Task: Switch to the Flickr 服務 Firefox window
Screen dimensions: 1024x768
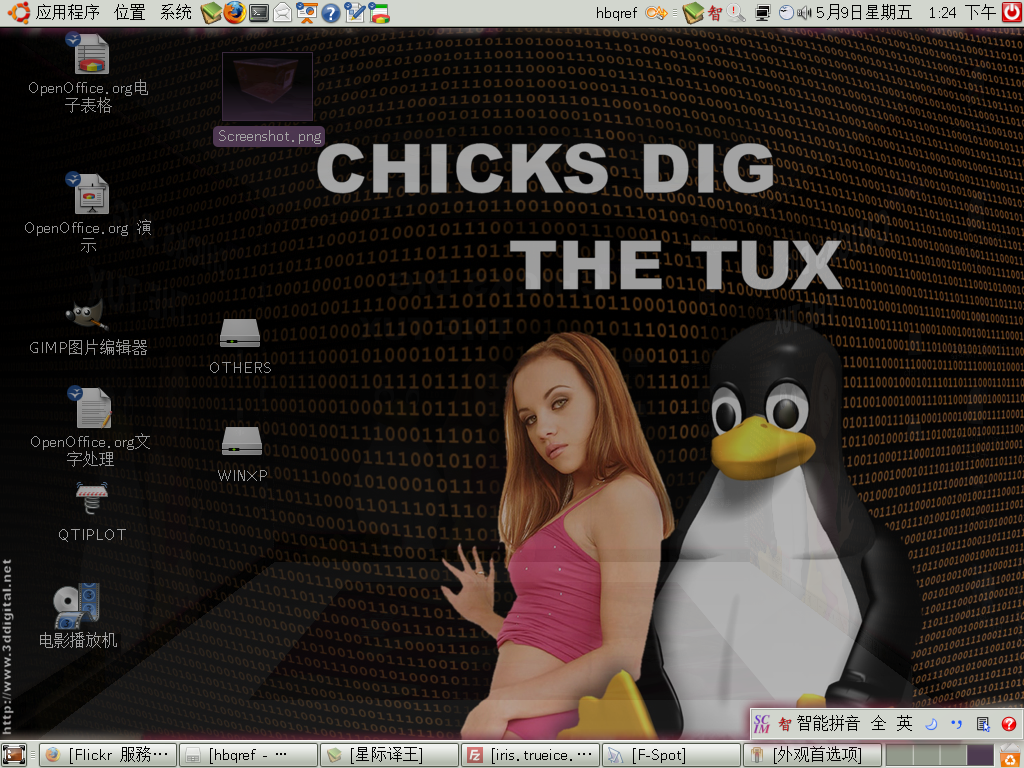Action: (108, 755)
